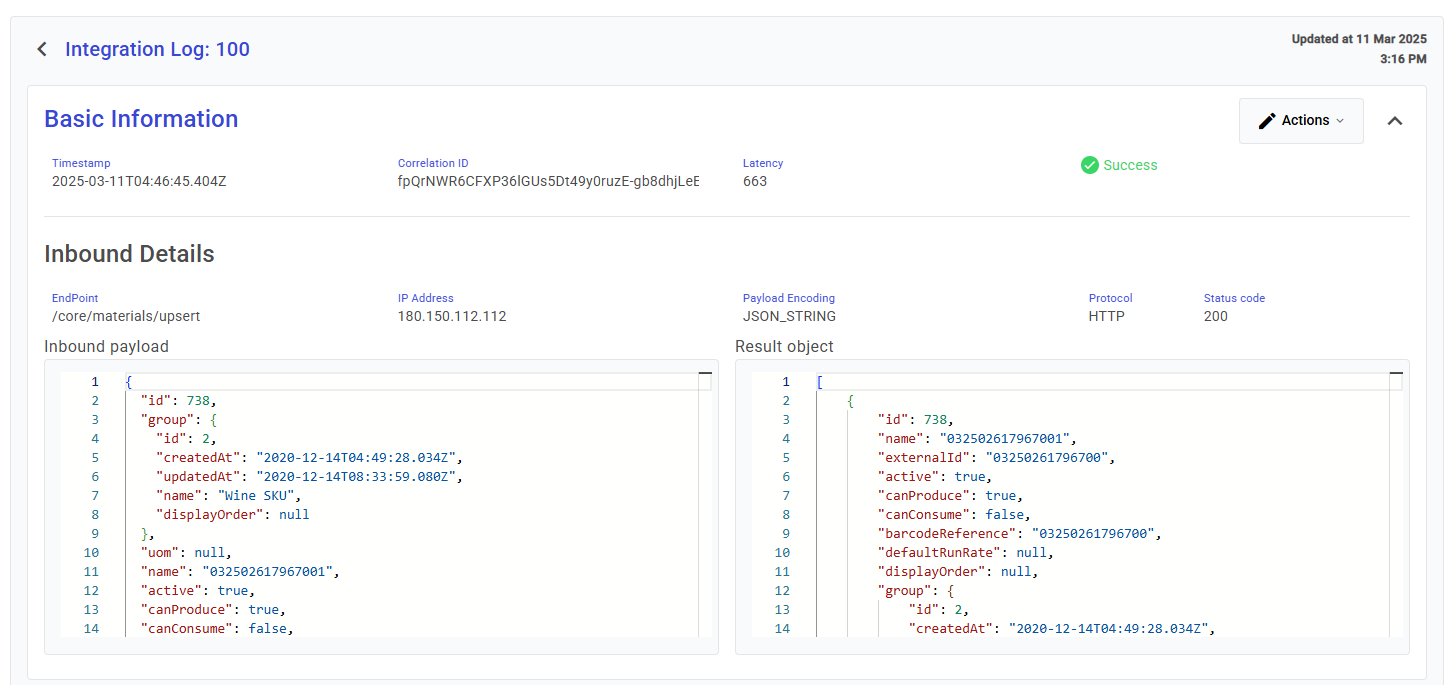Click the Integration Log: 100 title
The width and height of the screenshot is (1452, 685).
click(157, 49)
